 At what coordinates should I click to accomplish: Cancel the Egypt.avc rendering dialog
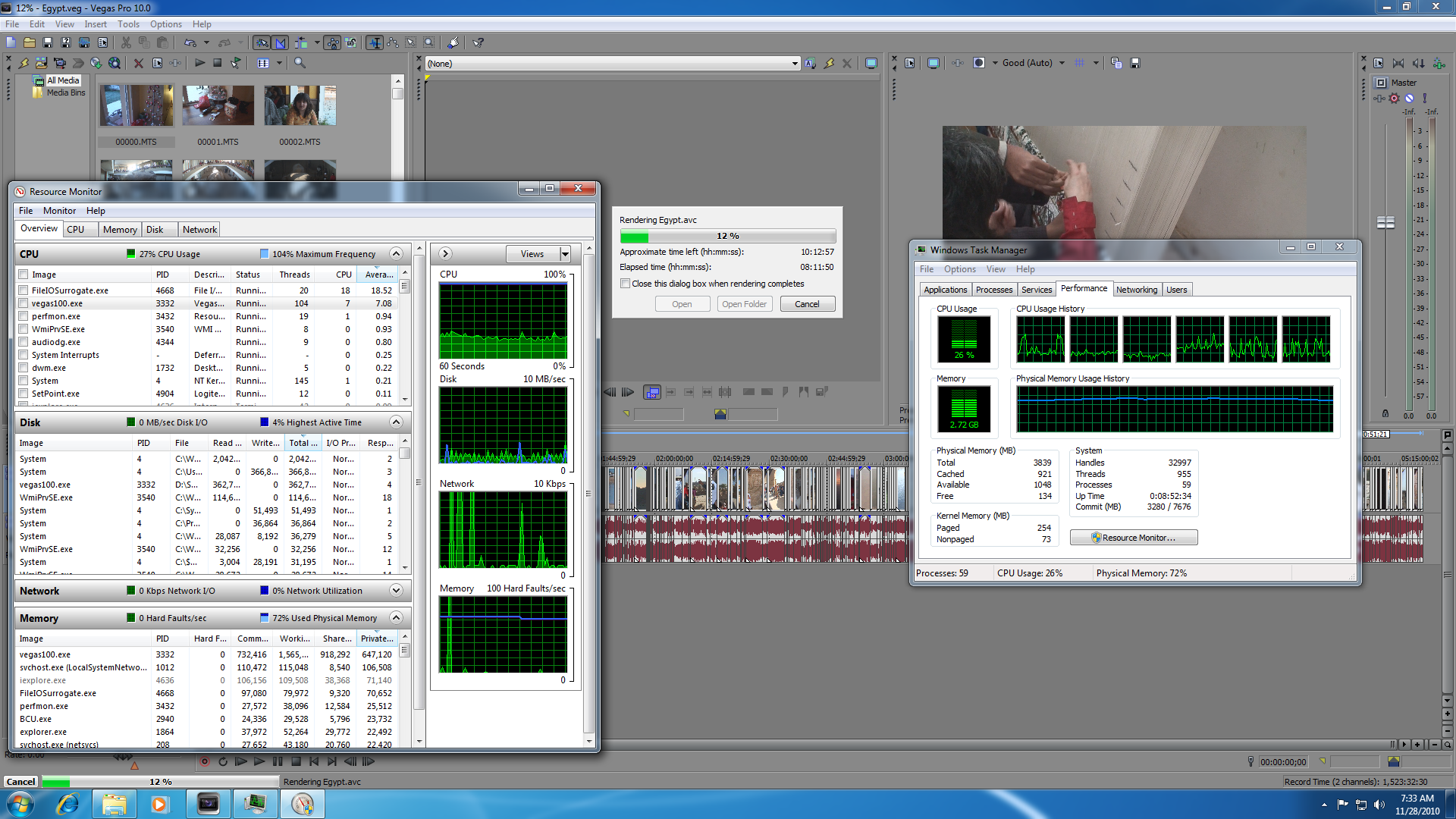tap(807, 304)
